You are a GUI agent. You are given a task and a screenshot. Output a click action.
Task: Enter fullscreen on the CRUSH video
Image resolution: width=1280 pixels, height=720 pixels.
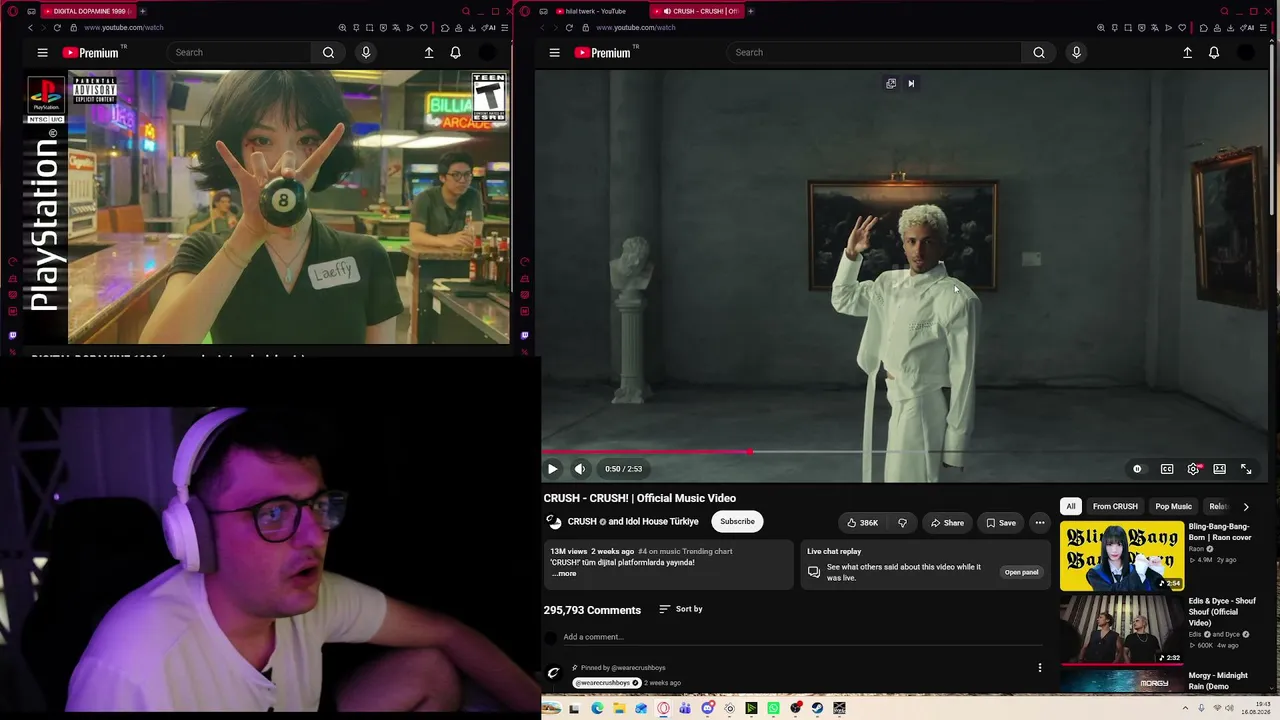(x=1246, y=469)
